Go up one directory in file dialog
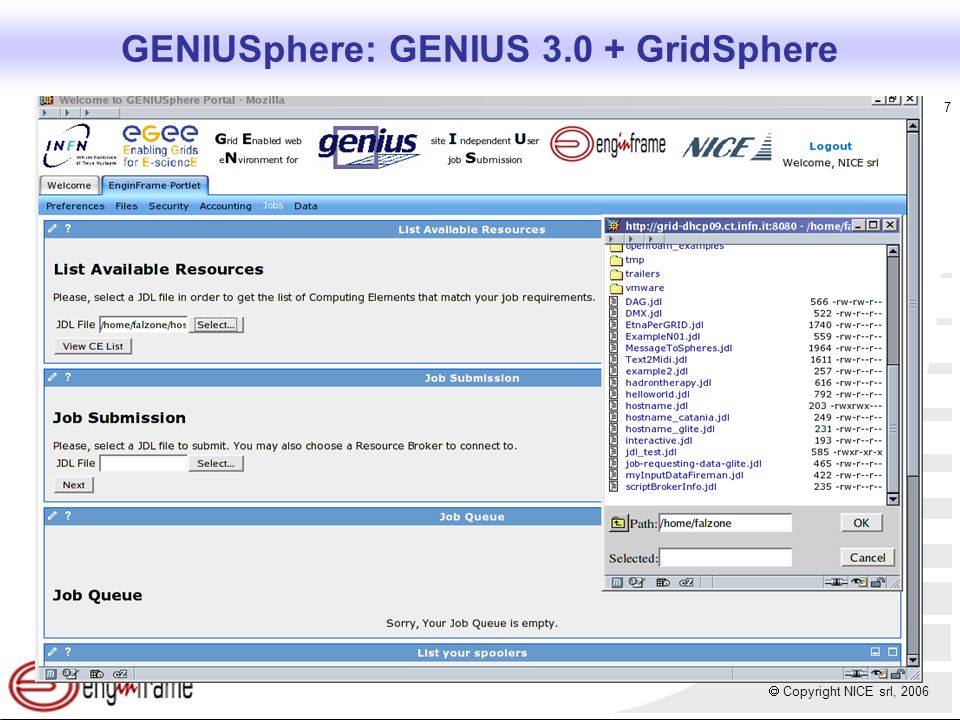Screen dimensions: 960x720 (x=618, y=523)
